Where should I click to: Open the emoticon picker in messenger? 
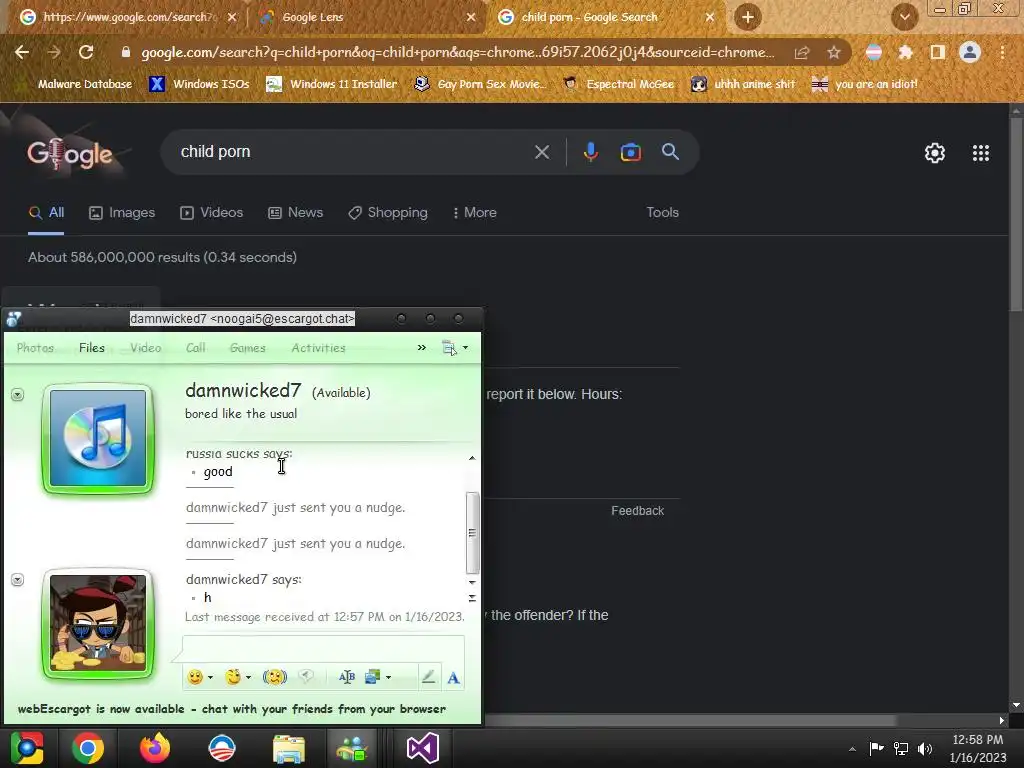[x=195, y=677]
